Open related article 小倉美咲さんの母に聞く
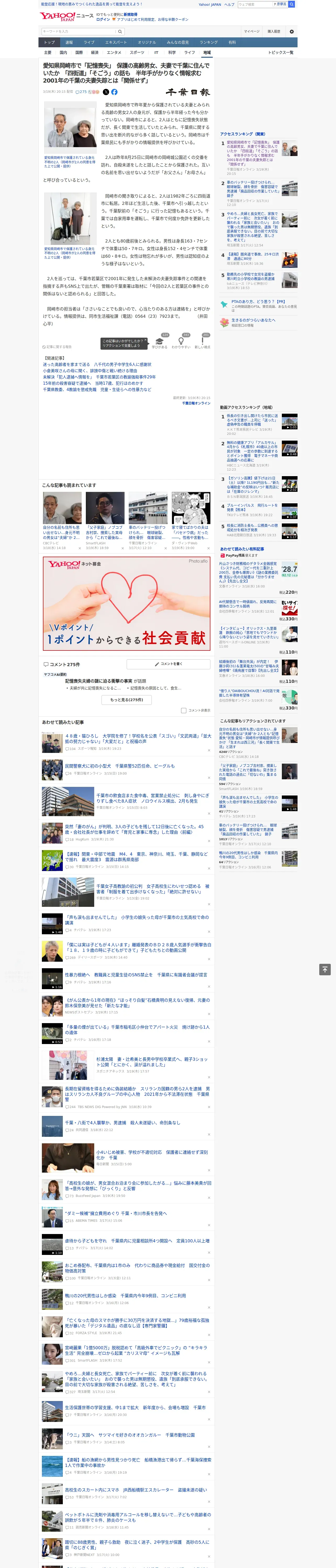This screenshot has width=336, height=1568. point(90,371)
